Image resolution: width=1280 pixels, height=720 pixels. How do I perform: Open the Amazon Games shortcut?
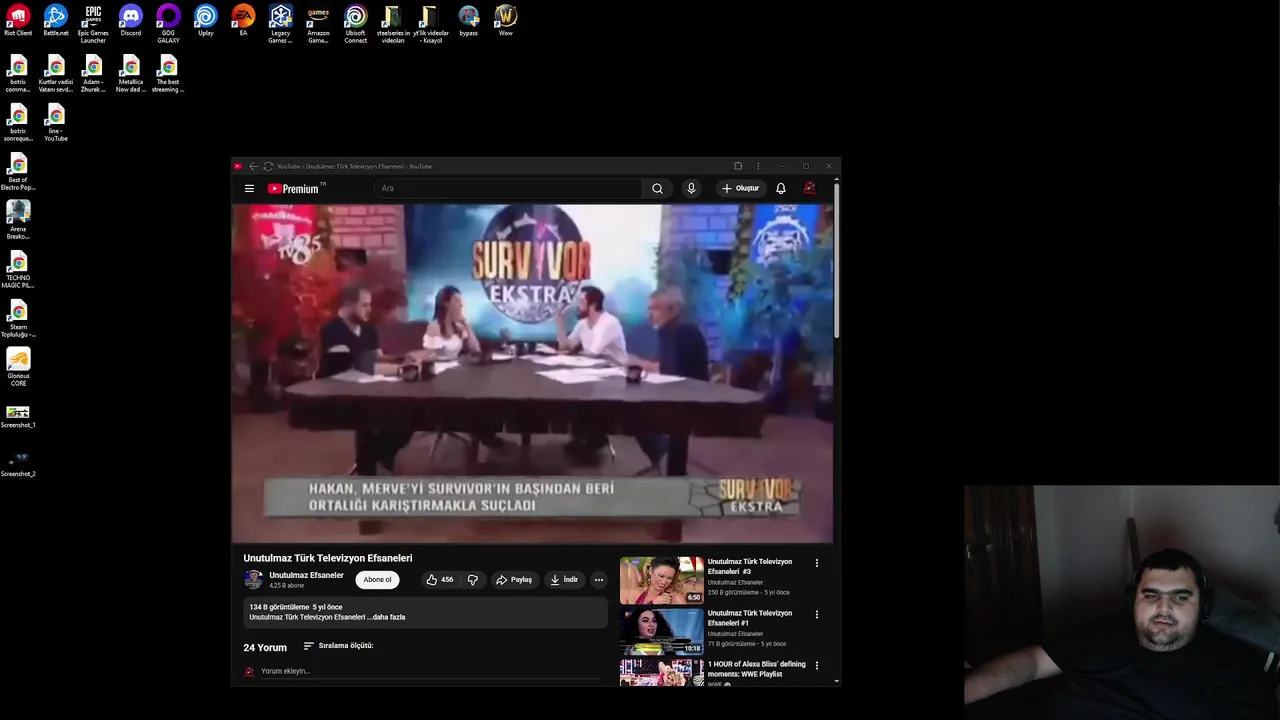point(318,24)
